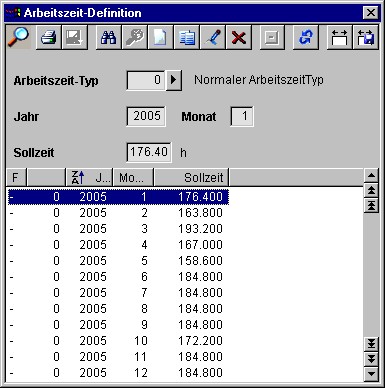Click the magnifying glass icon
This screenshot has width=385, height=388.
click(x=19, y=37)
